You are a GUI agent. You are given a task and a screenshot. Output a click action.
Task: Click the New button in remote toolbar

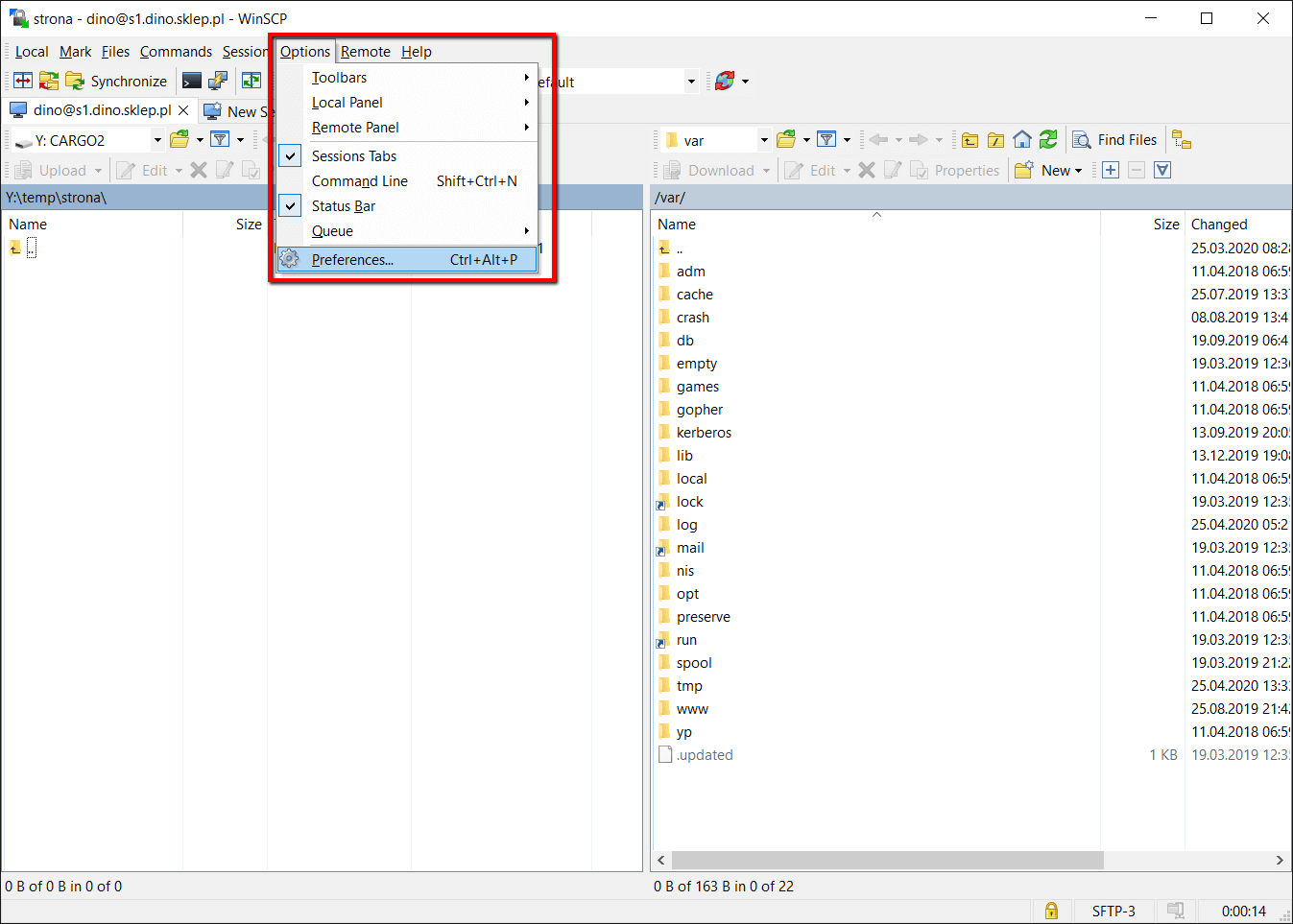(1042, 170)
